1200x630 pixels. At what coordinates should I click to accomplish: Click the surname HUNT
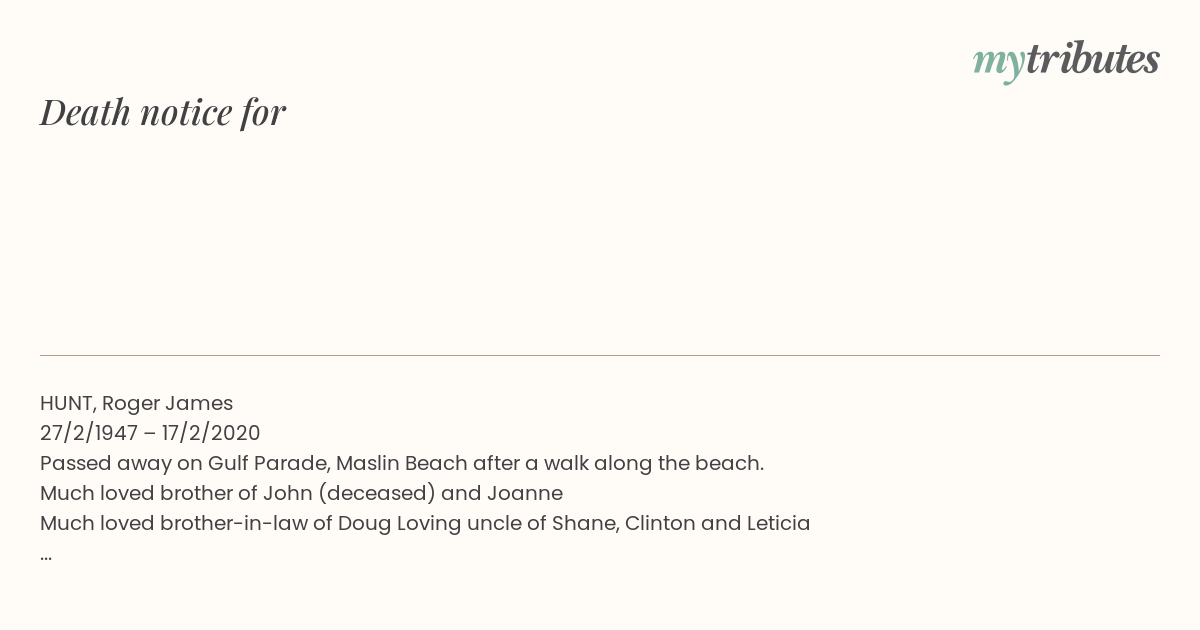tap(66, 403)
